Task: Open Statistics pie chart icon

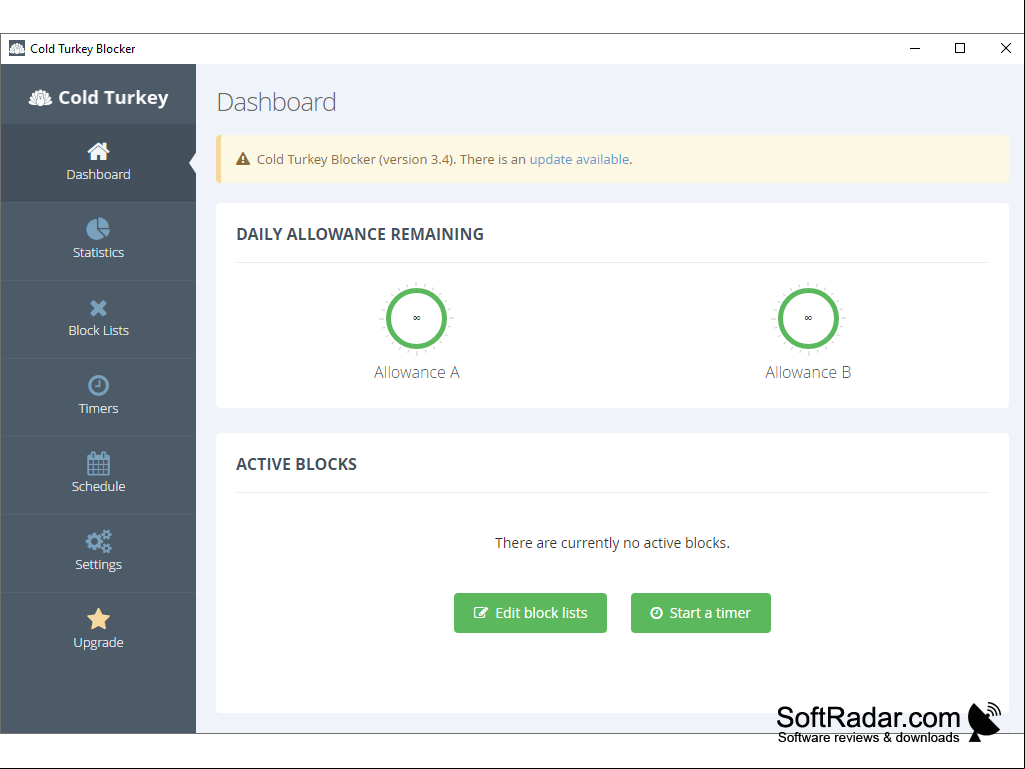Action: [x=98, y=229]
